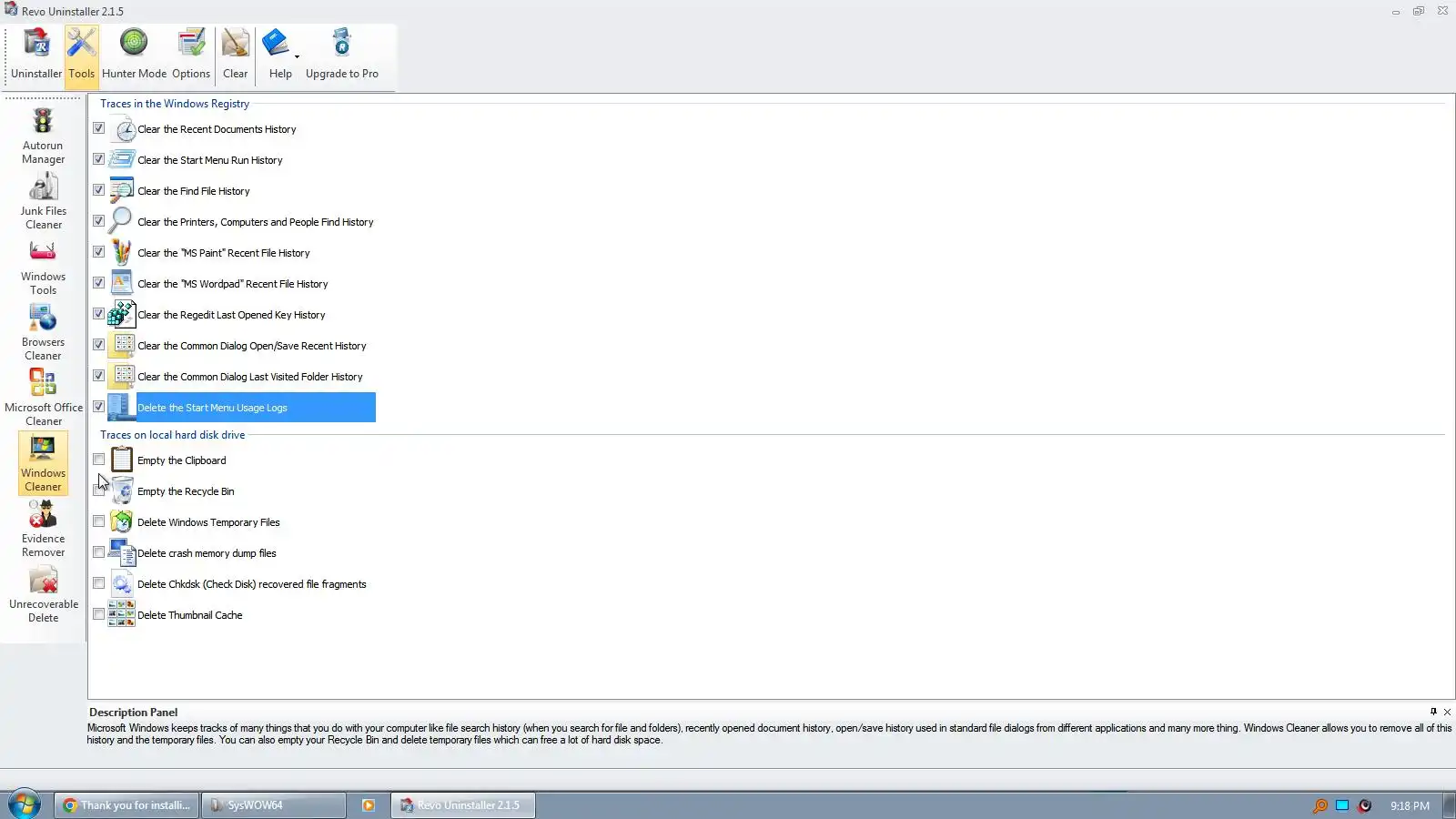Viewport: 1456px width, 819px height.
Task: Open the Windows Start button
Action: pyautogui.click(x=25, y=804)
